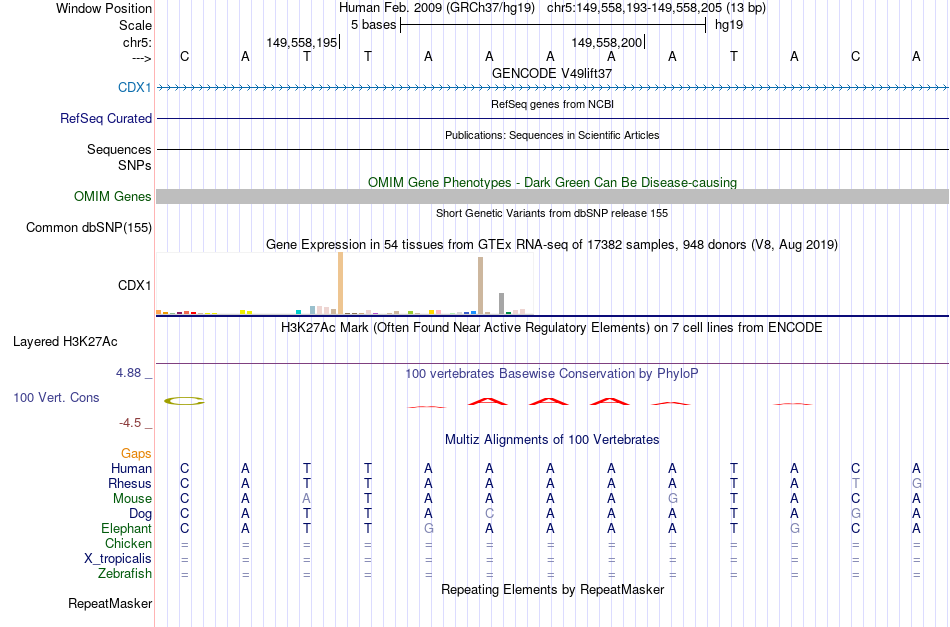Image resolution: width=950 pixels, height=627 pixels.
Task: Click the chr5:149,558,193-149,558,205 position text
Action: [x=656, y=8]
